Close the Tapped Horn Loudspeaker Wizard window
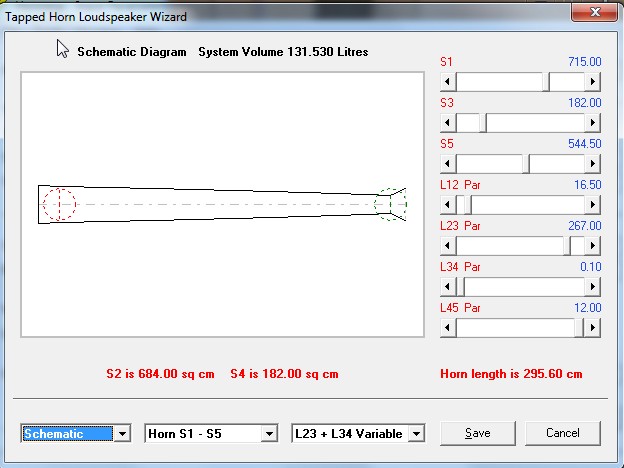624x468 pixels. tap(595, 12)
